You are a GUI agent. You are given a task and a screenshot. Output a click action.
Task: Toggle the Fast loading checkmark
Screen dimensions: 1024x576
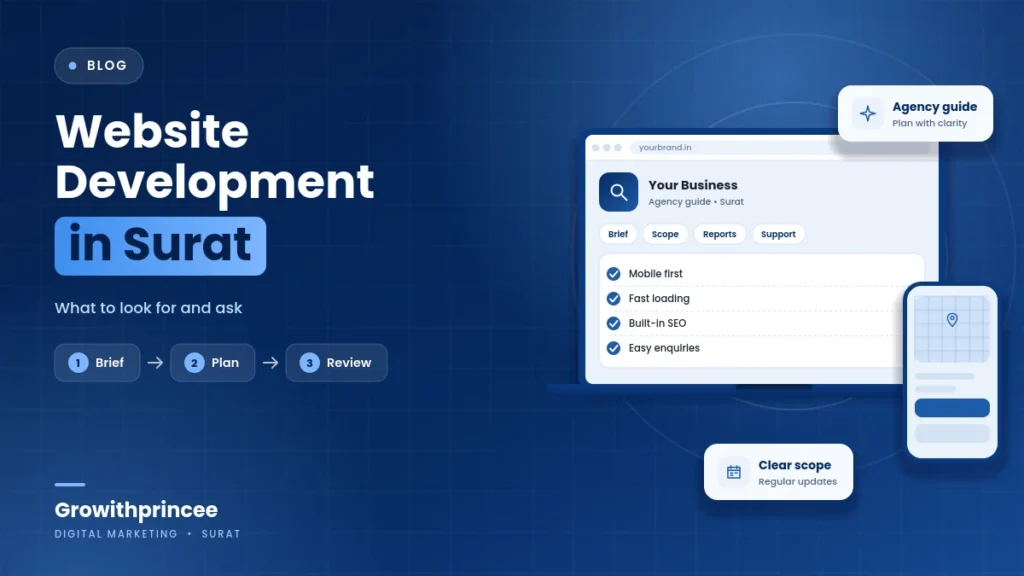coord(613,298)
